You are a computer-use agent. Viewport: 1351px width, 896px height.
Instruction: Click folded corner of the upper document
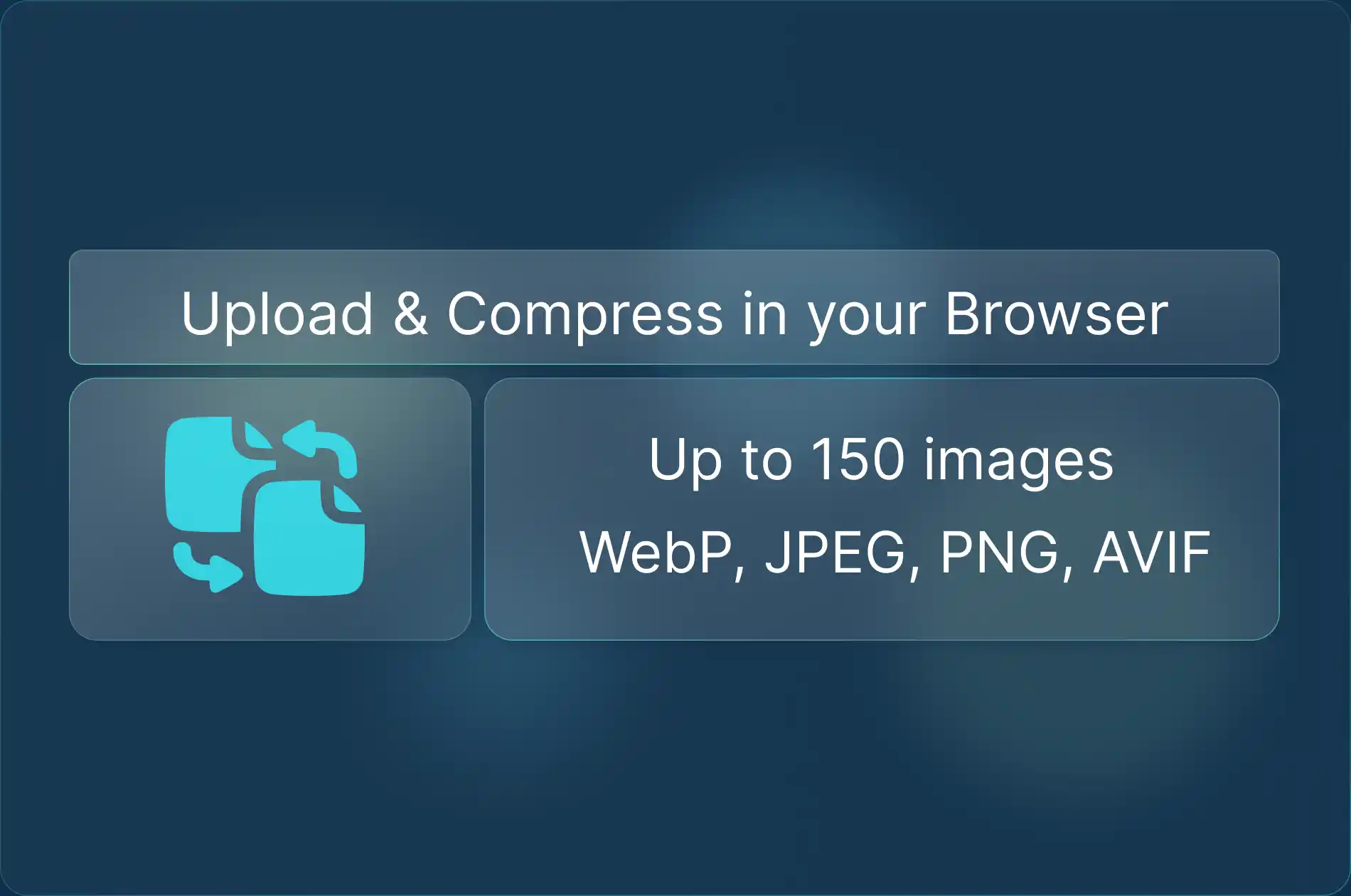coord(258,435)
